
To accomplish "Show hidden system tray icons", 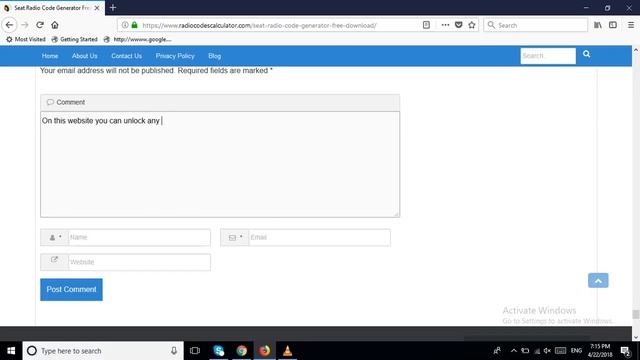I will pyautogui.click(x=514, y=351).
